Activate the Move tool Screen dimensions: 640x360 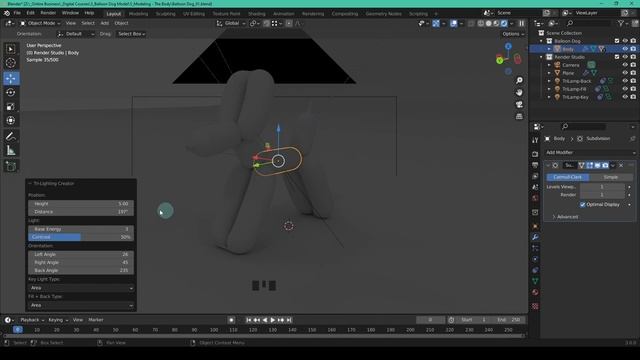[x=11, y=78]
